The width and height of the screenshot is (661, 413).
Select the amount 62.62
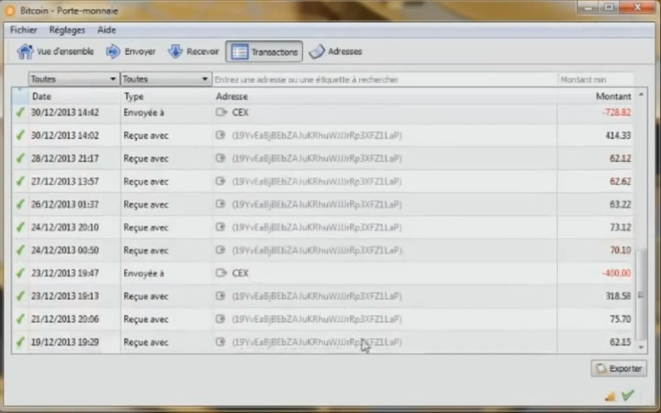pyautogui.click(x=620, y=181)
